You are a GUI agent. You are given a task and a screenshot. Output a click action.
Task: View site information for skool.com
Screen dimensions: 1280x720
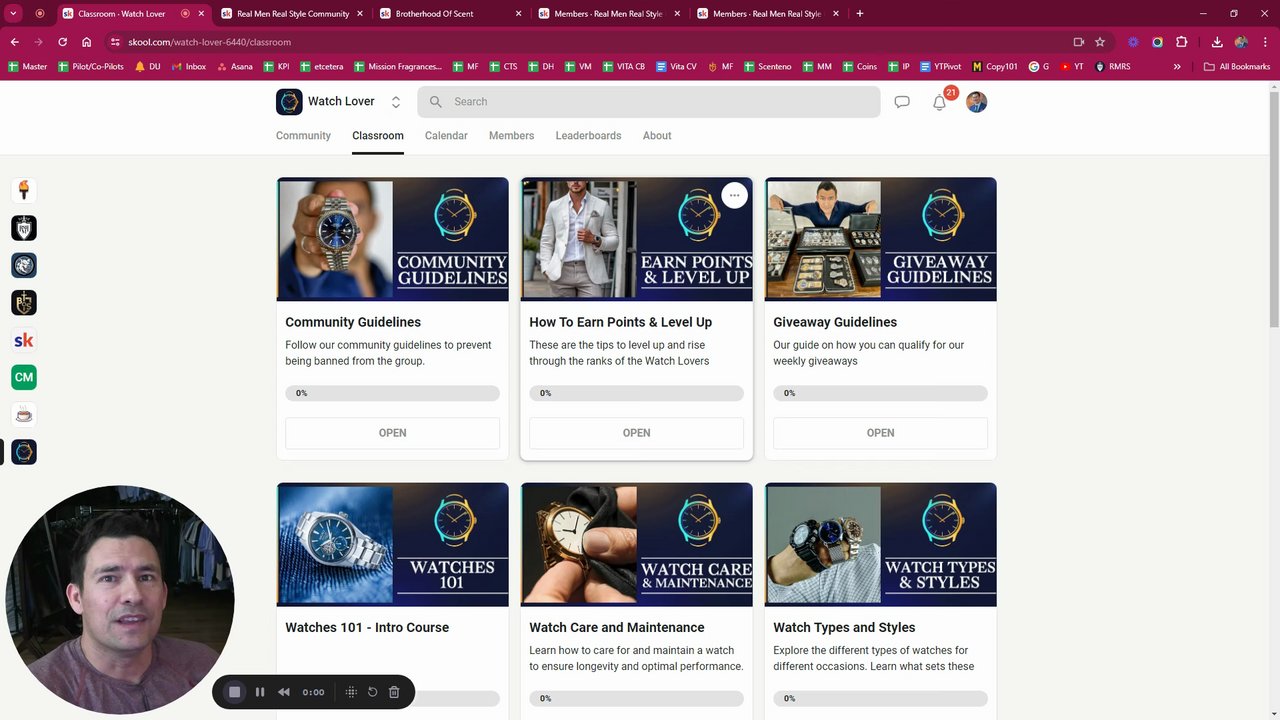pyautogui.click(x=115, y=42)
